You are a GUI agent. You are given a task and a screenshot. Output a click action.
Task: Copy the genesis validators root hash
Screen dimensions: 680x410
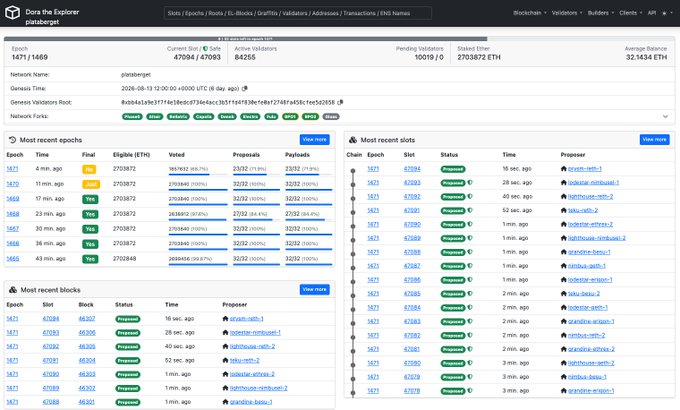340,102
